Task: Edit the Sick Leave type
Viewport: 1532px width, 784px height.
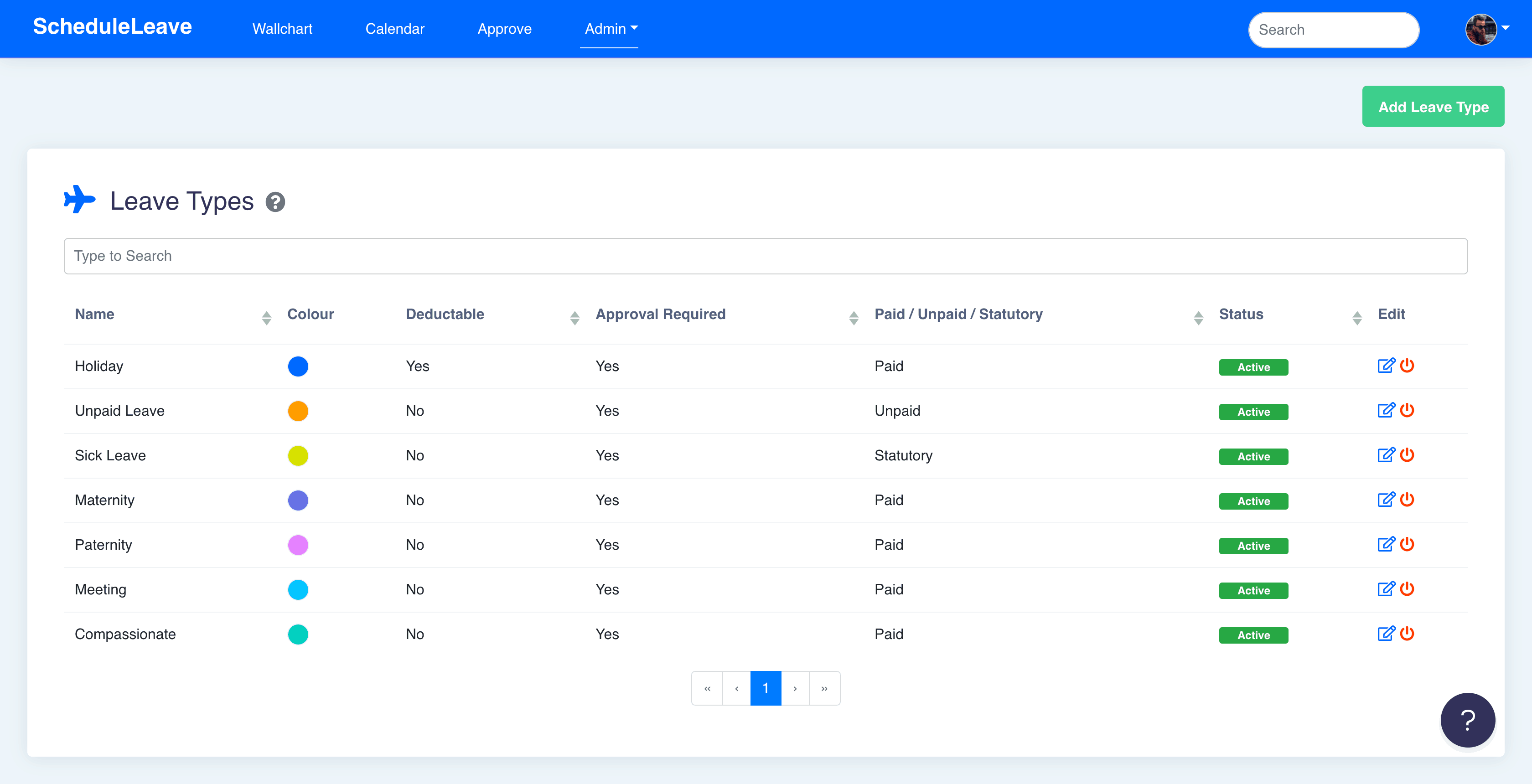Action: tap(1385, 455)
